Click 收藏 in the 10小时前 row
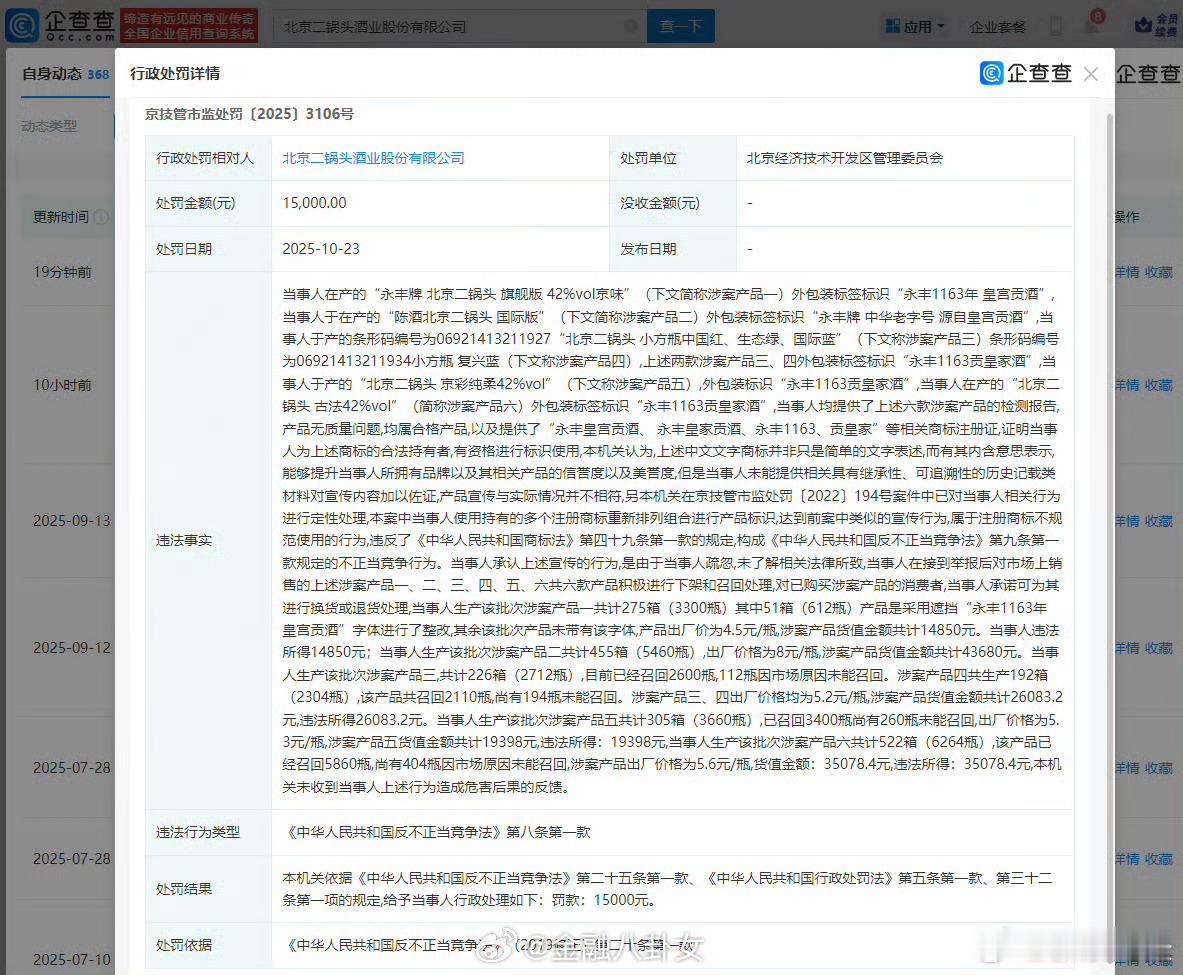The height and width of the screenshot is (975, 1183). pyautogui.click(x=1158, y=386)
